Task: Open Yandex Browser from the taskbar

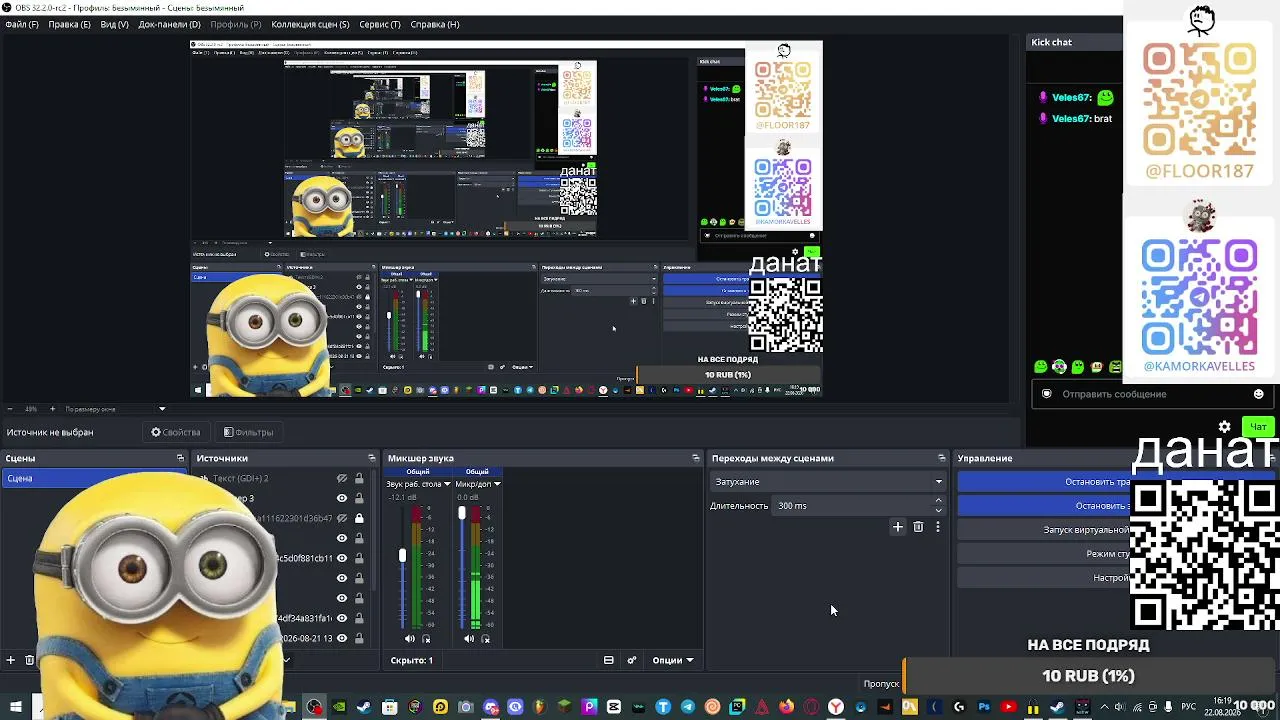Action: pos(835,708)
